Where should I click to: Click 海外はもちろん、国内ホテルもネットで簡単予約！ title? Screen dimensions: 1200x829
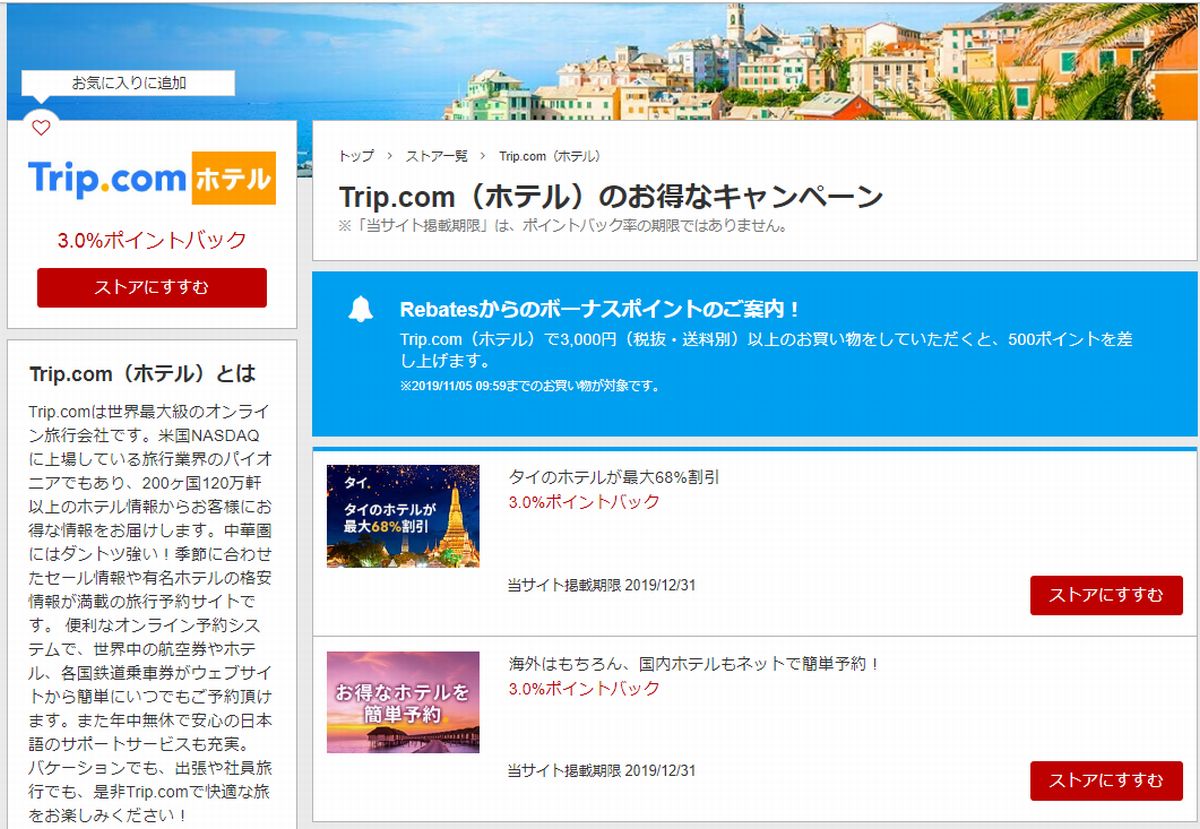695,663
